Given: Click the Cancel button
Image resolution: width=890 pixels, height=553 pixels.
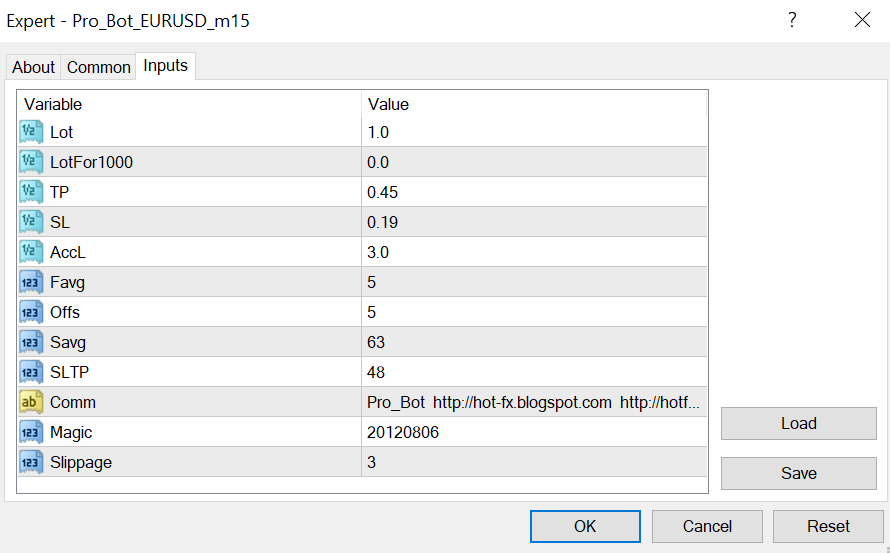Looking at the screenshot, I should (x=707, y=526).
